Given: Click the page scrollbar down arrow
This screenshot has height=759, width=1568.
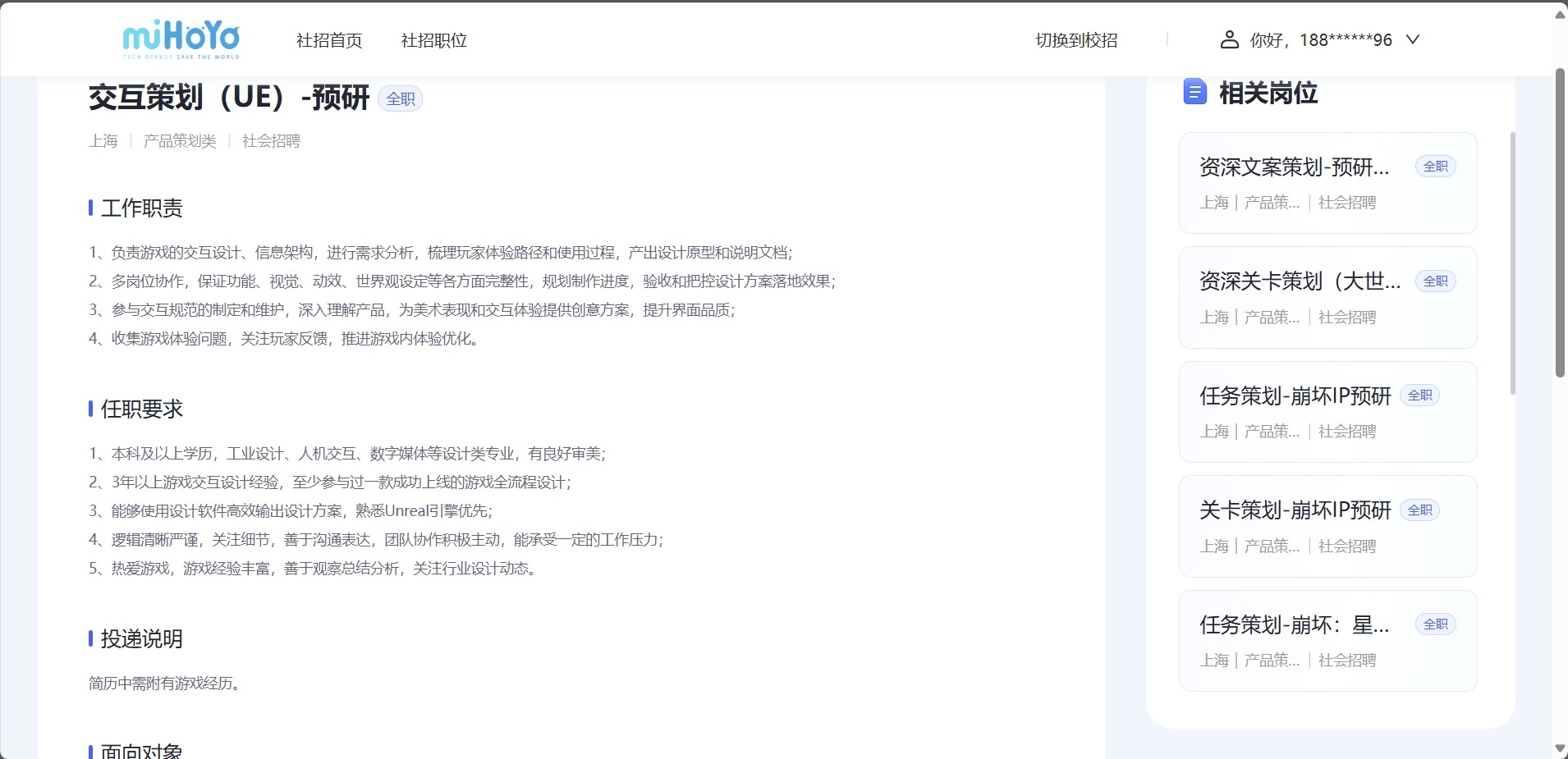Looking at the screenshot, I should tap(1560, 748).
